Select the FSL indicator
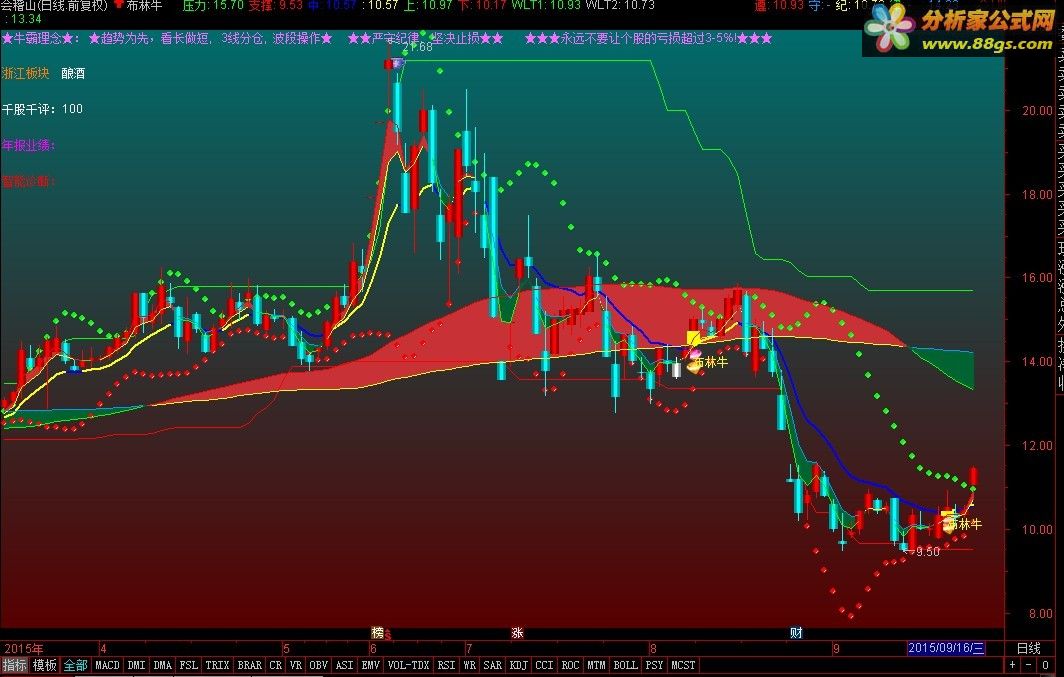Viewport: 1064px width, 677px height. coord(188,665)
